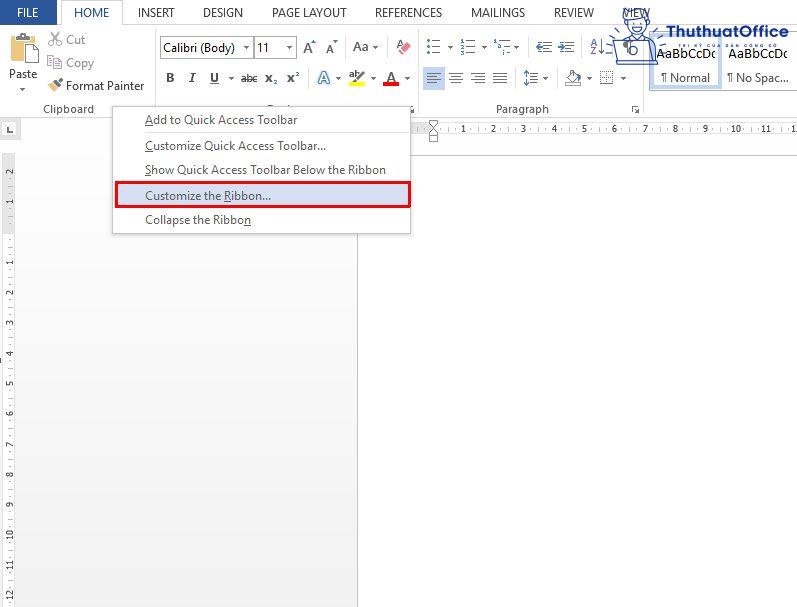Screen dimensions: 797x607
Task: Toggle Align Right paragraph alignment
Action: [x=478, y=78]
